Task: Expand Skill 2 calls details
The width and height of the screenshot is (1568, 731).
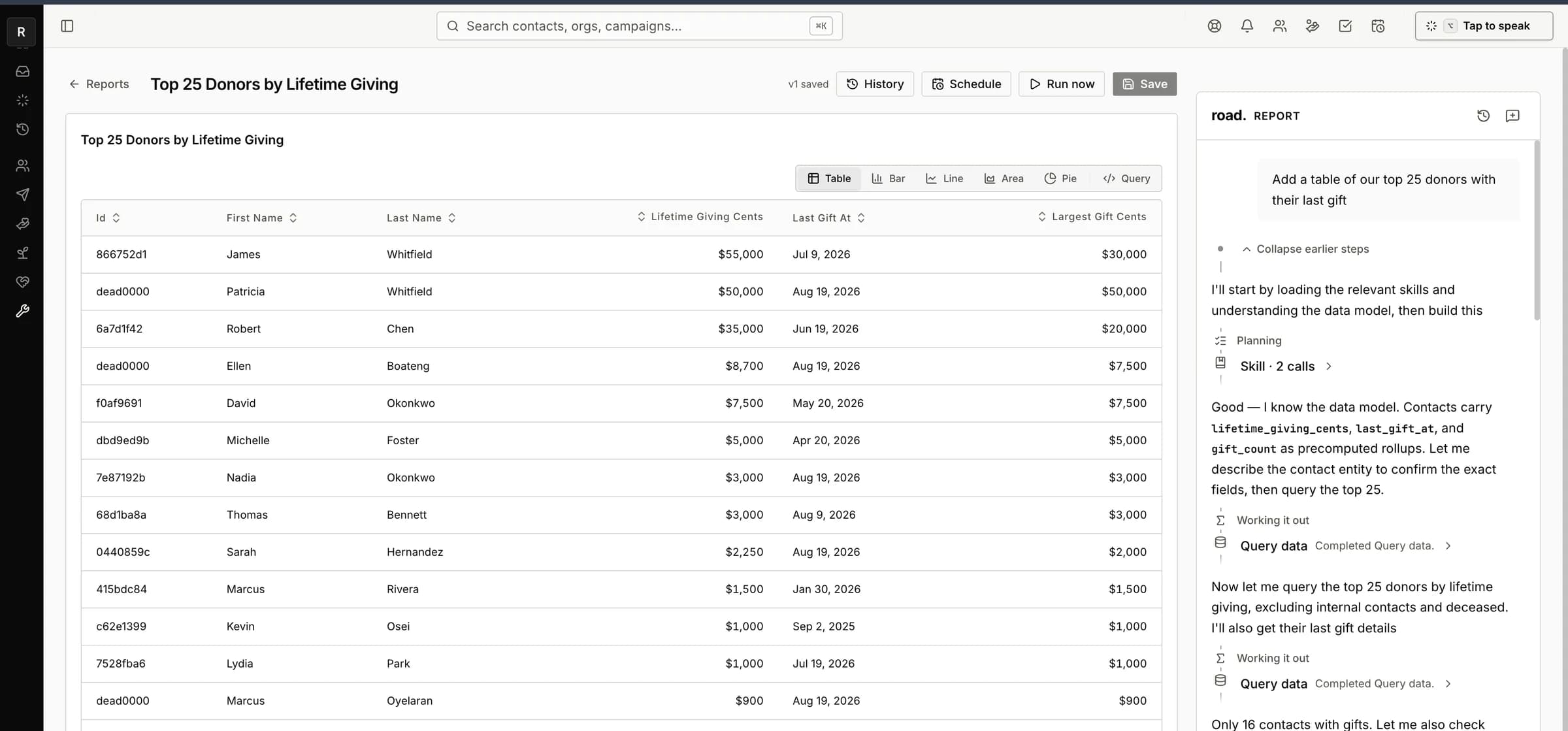Action: 1285,366
